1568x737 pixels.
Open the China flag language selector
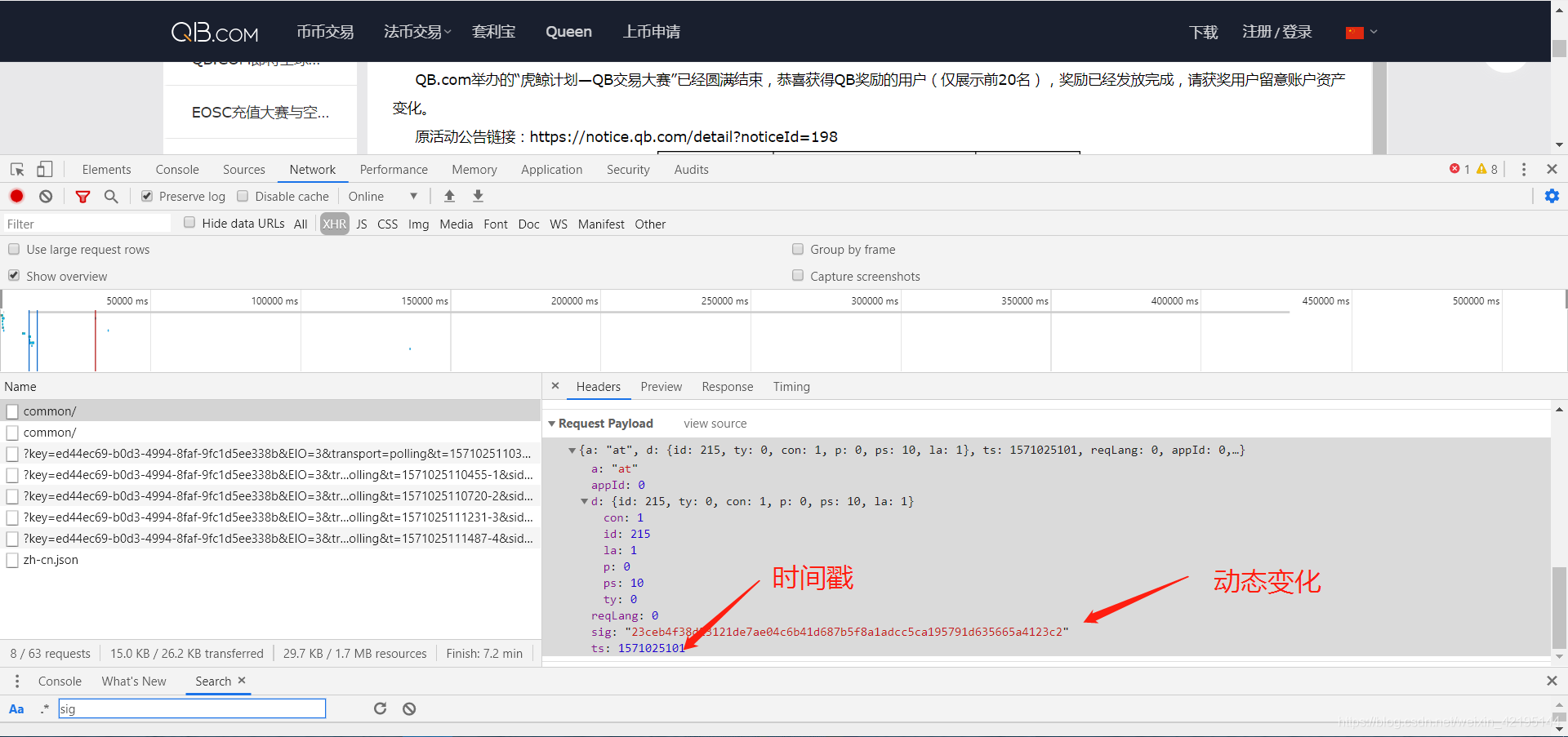(1361, 33)
